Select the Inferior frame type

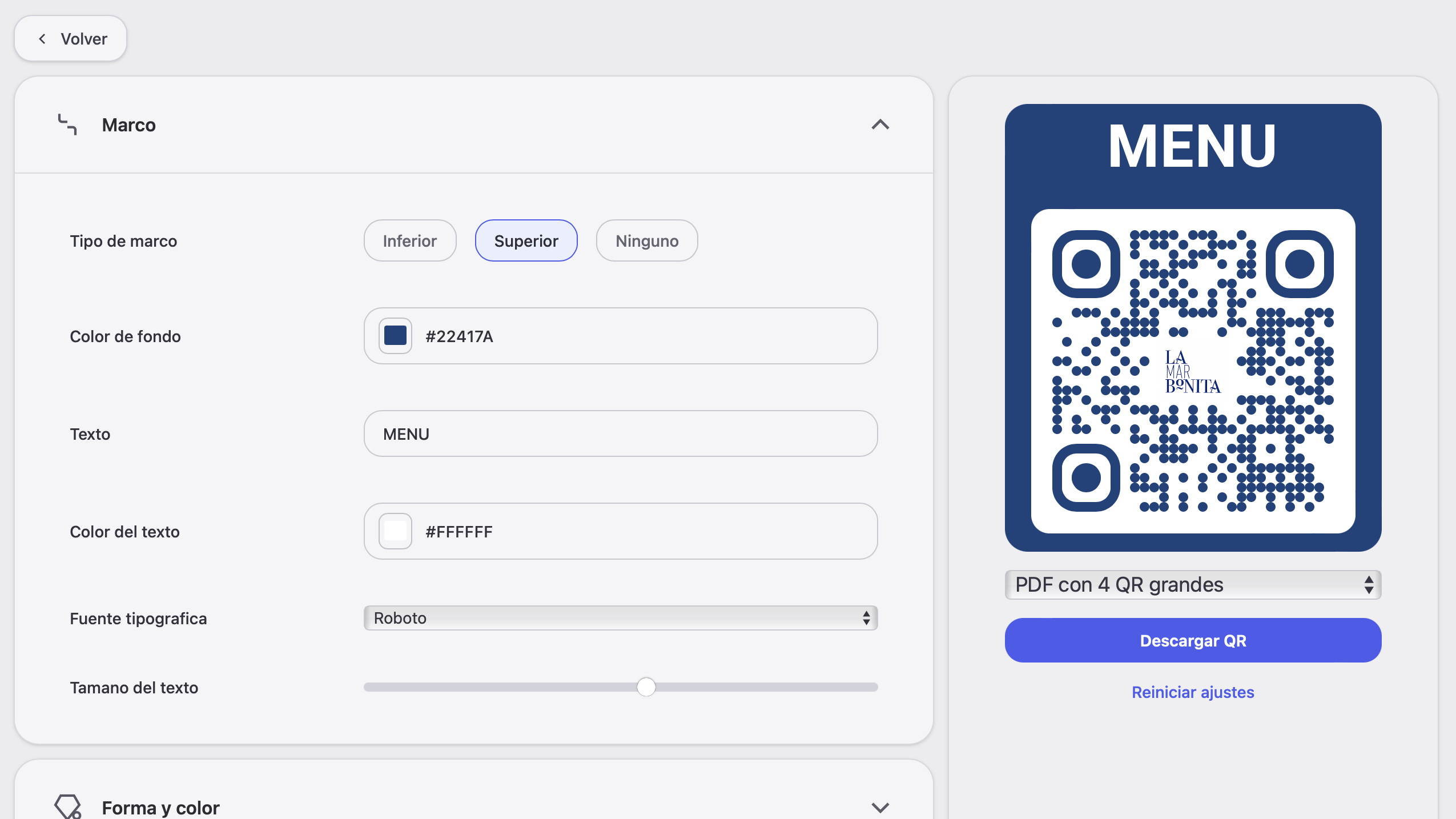(x=410, y=240)
